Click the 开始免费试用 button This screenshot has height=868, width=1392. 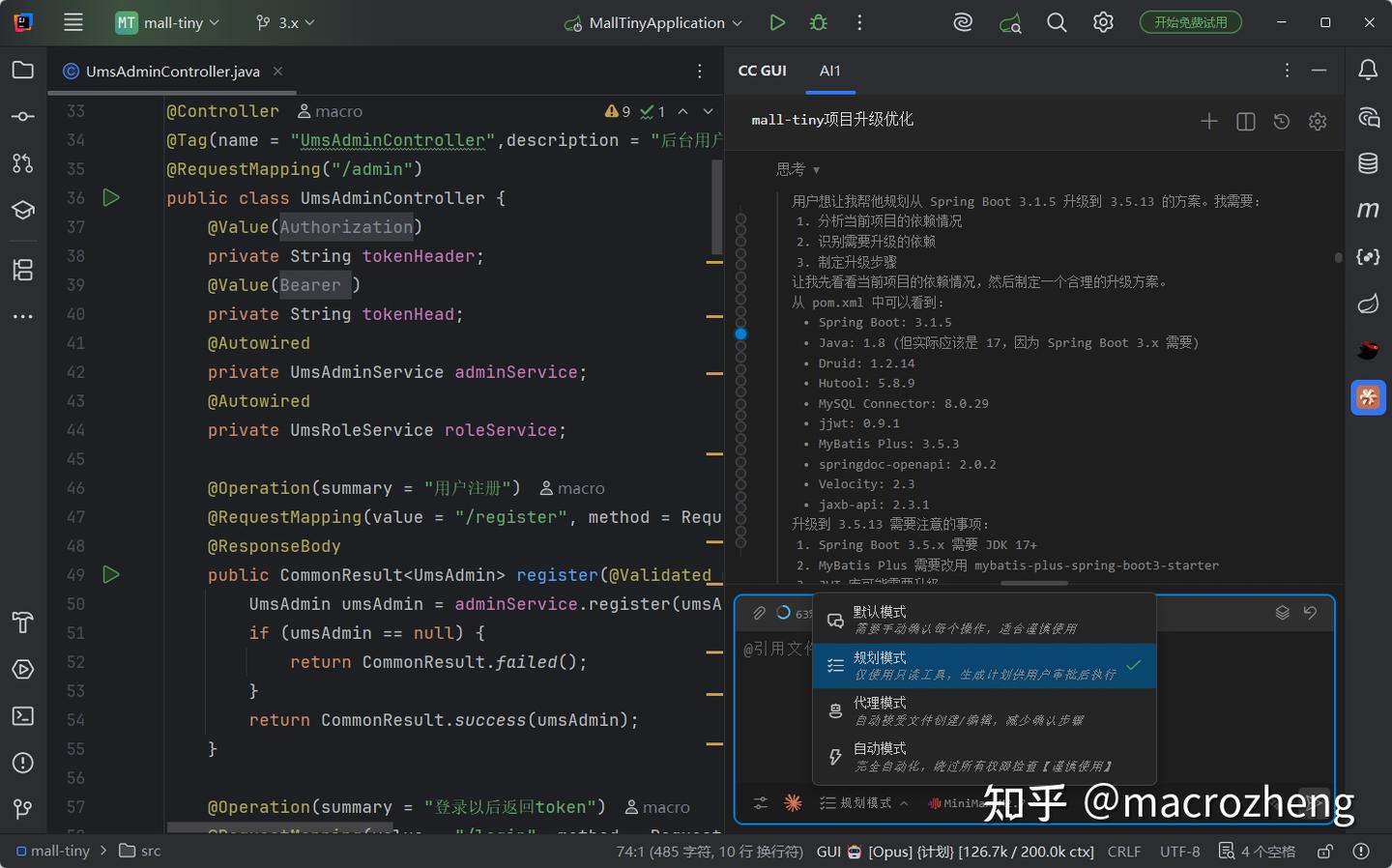tap(1190, 22)
